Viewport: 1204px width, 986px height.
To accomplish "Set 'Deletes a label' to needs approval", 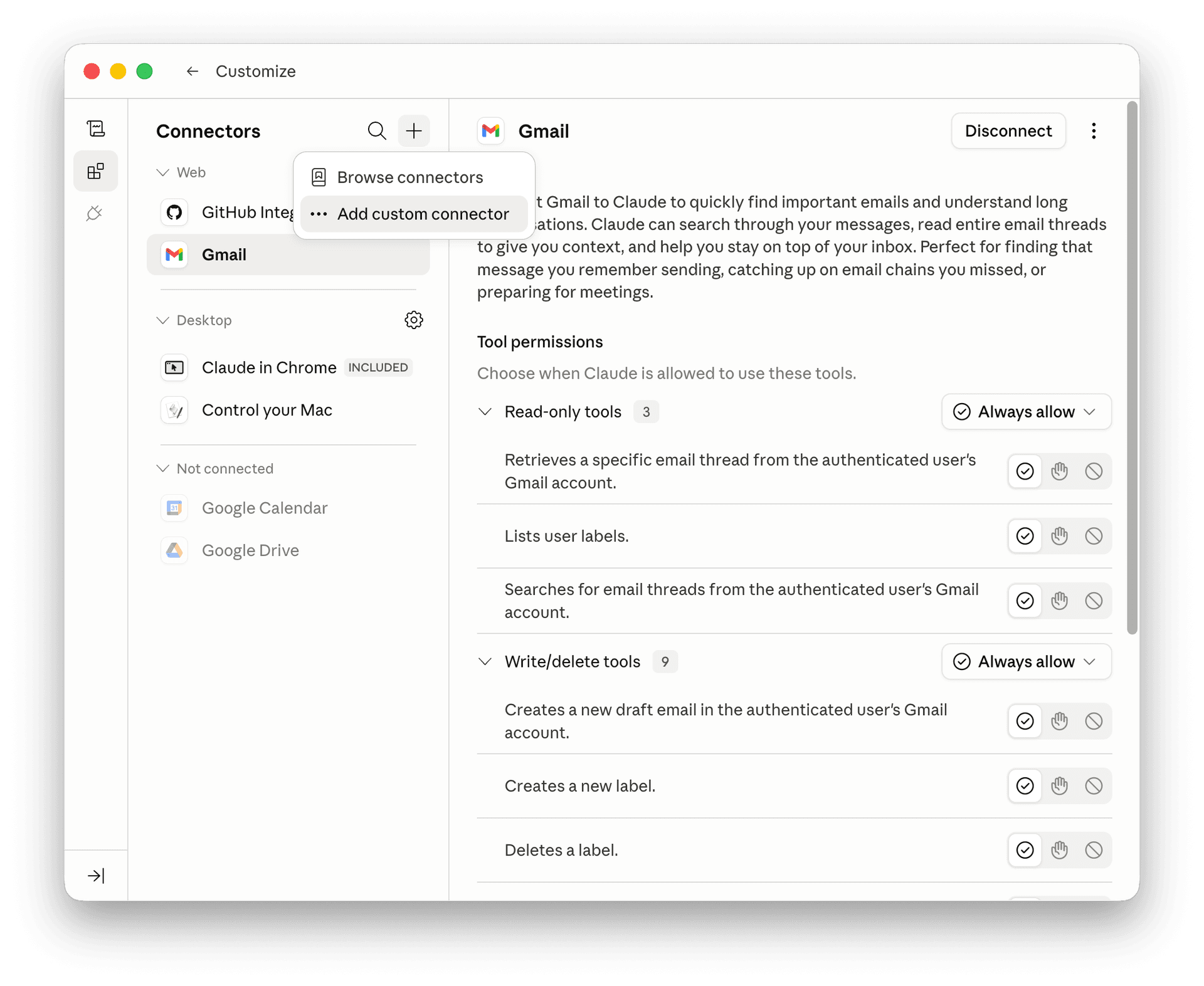I will pyautogui.click(x=1059, y=850).
